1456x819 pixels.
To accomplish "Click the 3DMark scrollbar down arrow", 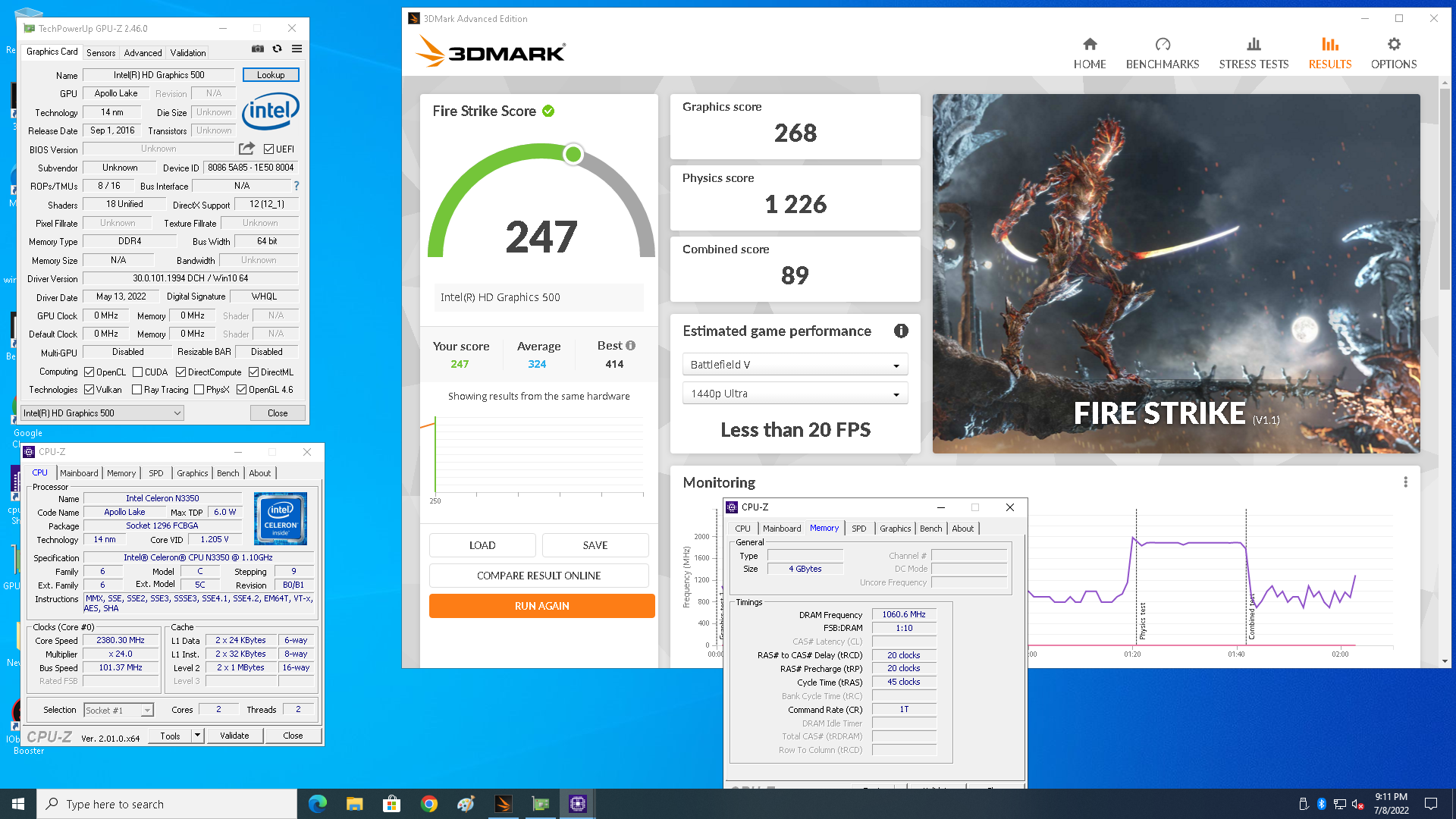I will [1445, 661].
